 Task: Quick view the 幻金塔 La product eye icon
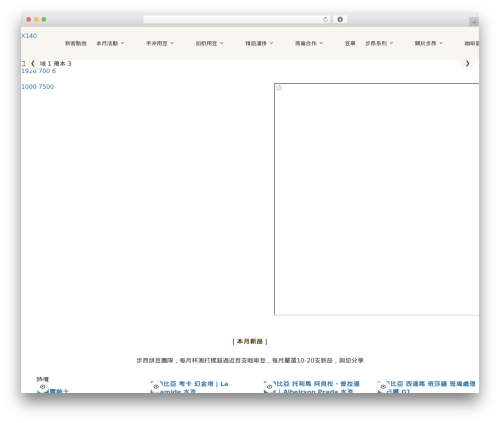pos(156,387)
